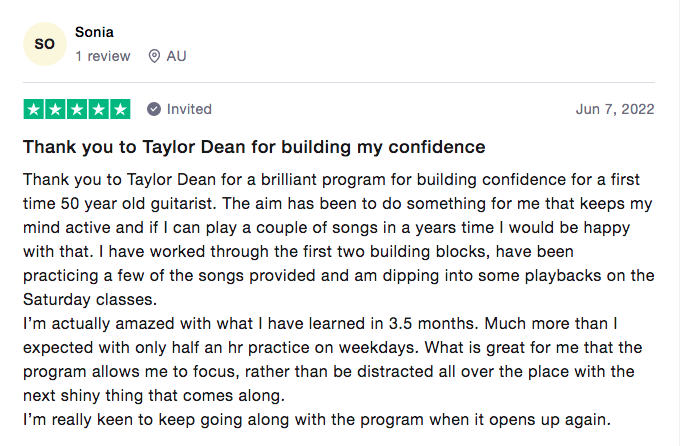Image resolution: width=680 pixels, height=446 pixels.
Task: Click the Invited verified checkmark icon
Action: click(154, 109)
